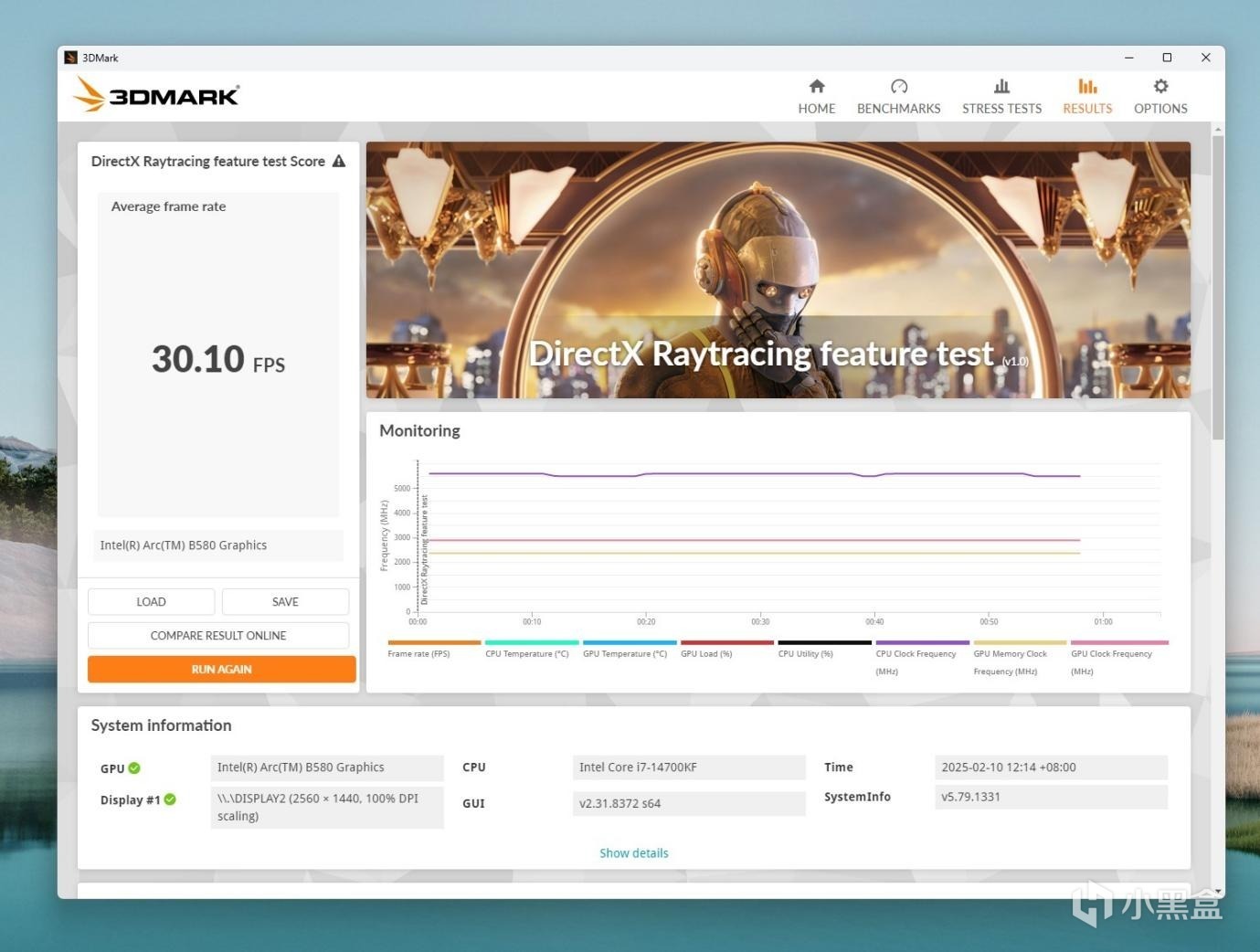Click the 3DMark logo

coord(156,95)
